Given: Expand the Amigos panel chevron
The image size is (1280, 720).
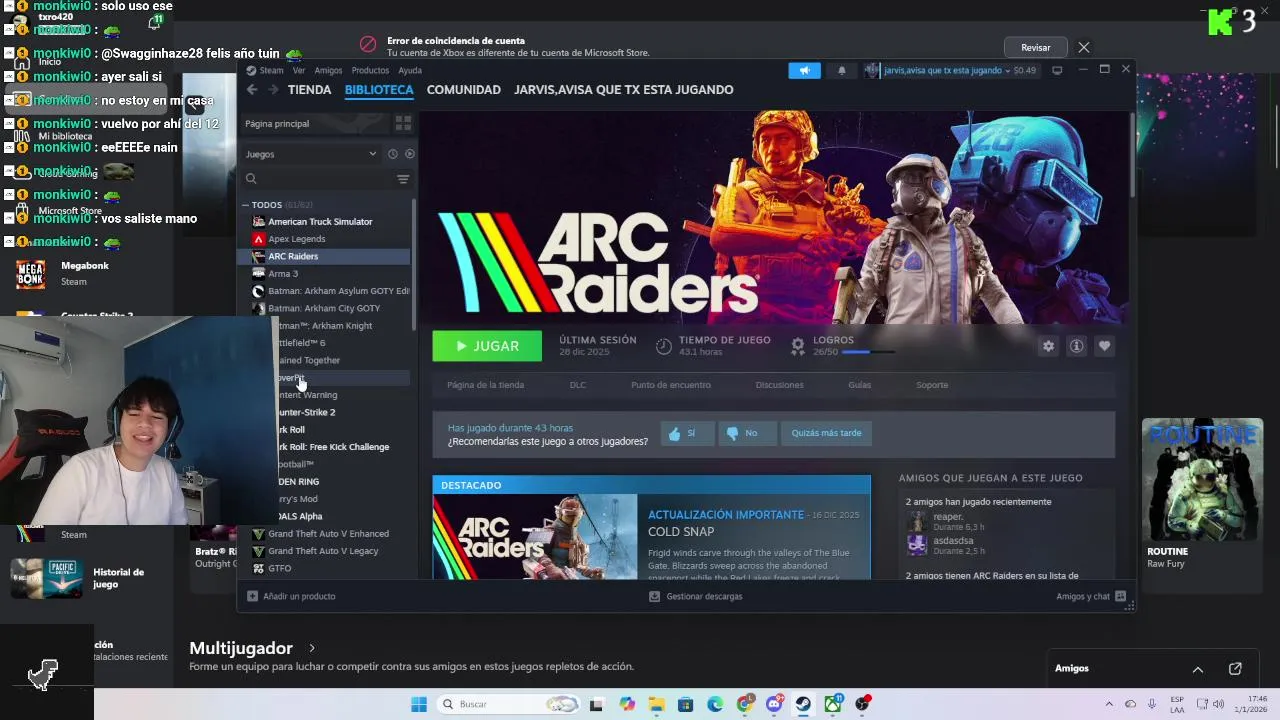Looking at the screenshot, I should pos(1197,669).
